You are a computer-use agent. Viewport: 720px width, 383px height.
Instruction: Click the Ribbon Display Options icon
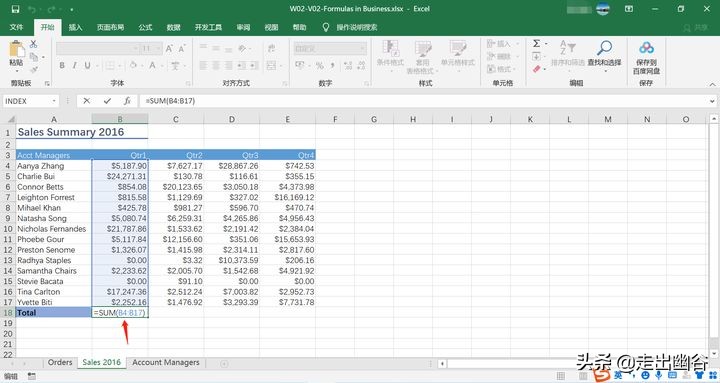click(629, 9)
